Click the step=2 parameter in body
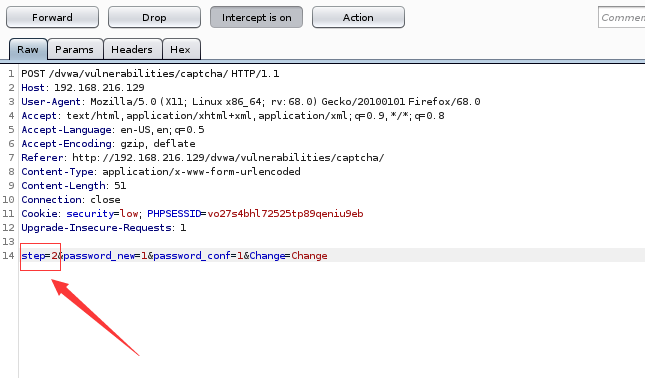The height and width of the screenshot is (378, 645). point(39,256)
